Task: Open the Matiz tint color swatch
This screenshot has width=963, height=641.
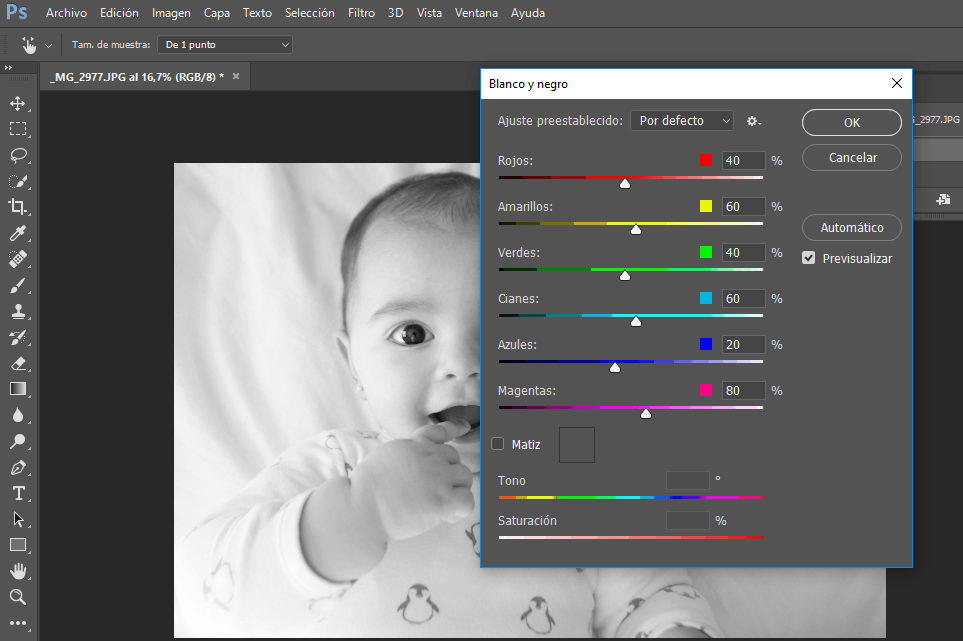Action: [577, 445]
